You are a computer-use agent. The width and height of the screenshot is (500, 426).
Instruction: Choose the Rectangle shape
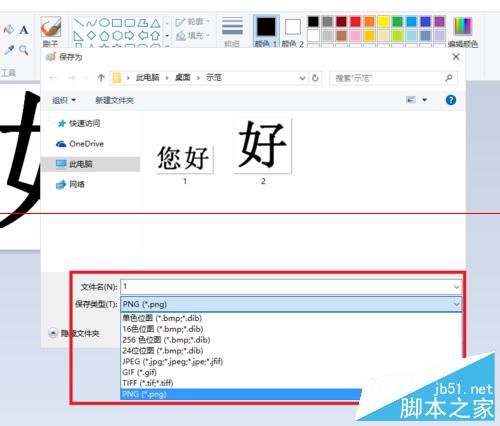pos(117,23)
